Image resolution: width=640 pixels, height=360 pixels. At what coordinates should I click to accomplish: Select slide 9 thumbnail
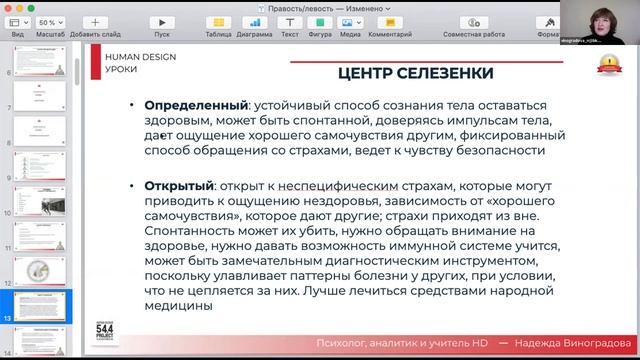coord(40,166)
